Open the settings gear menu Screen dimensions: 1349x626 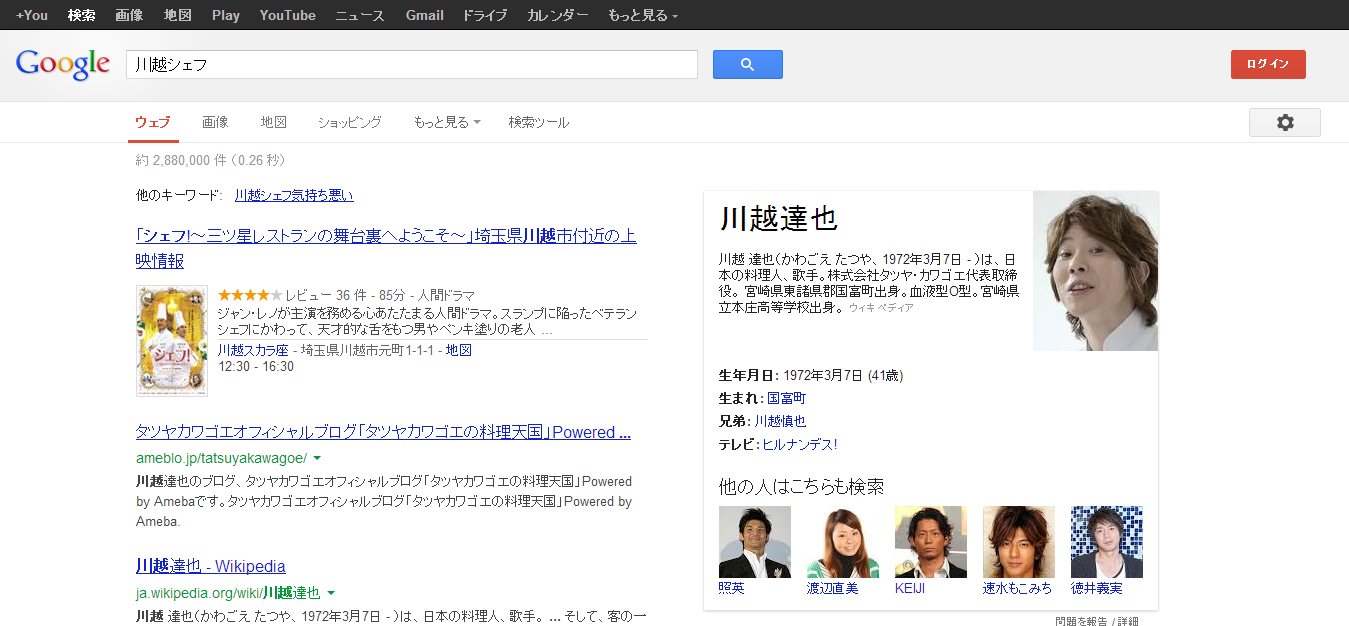tap(1284, 122)
